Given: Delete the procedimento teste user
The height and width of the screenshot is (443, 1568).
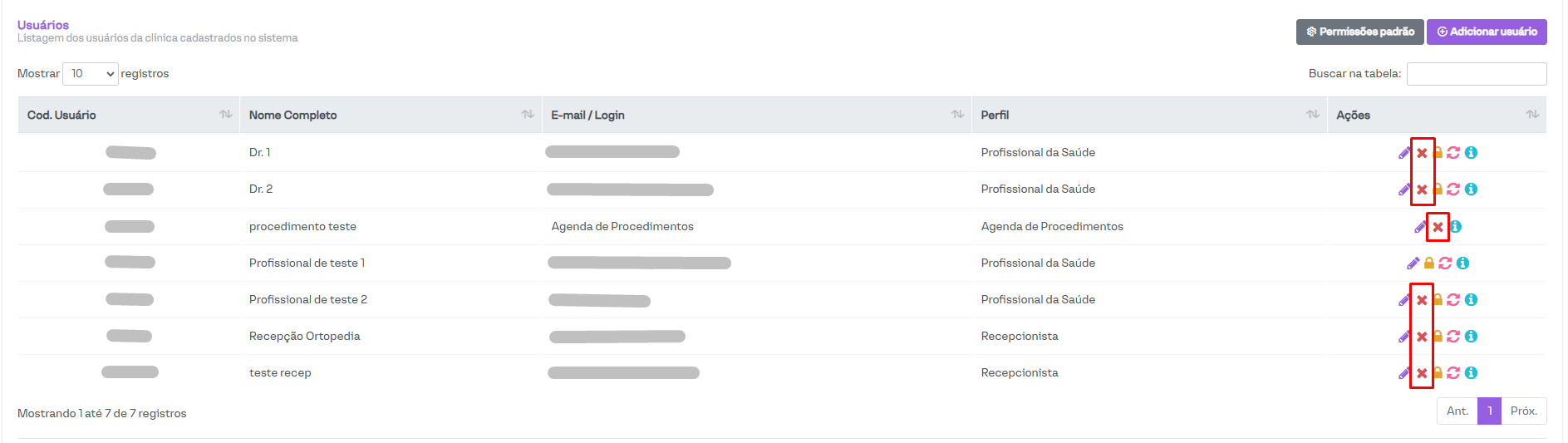Looking at the screenshot, I should click(x=1438, y=227).
